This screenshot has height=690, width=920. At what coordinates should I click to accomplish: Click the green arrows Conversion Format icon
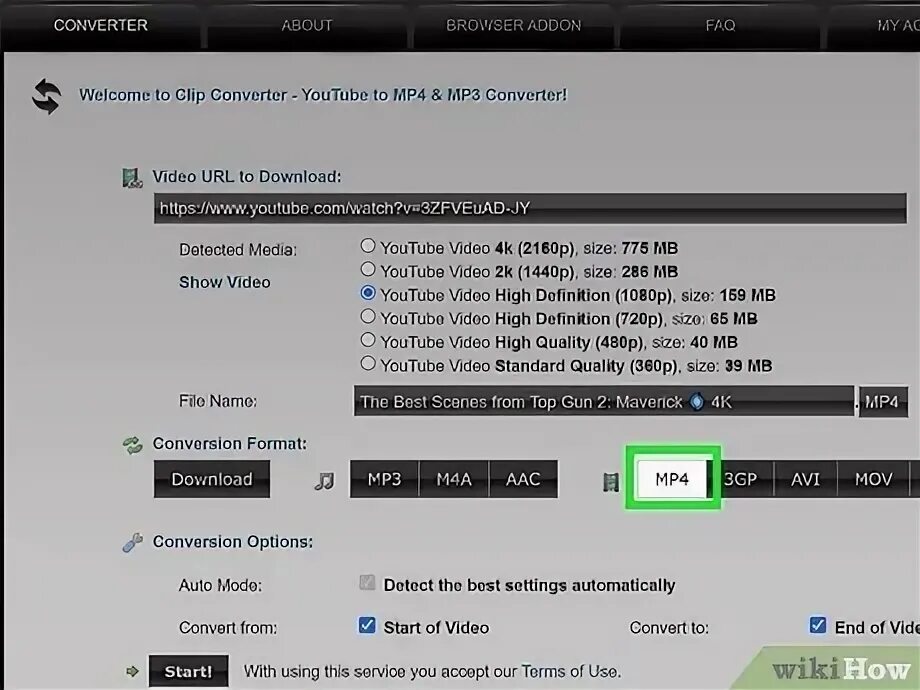[x=133, y=445]
